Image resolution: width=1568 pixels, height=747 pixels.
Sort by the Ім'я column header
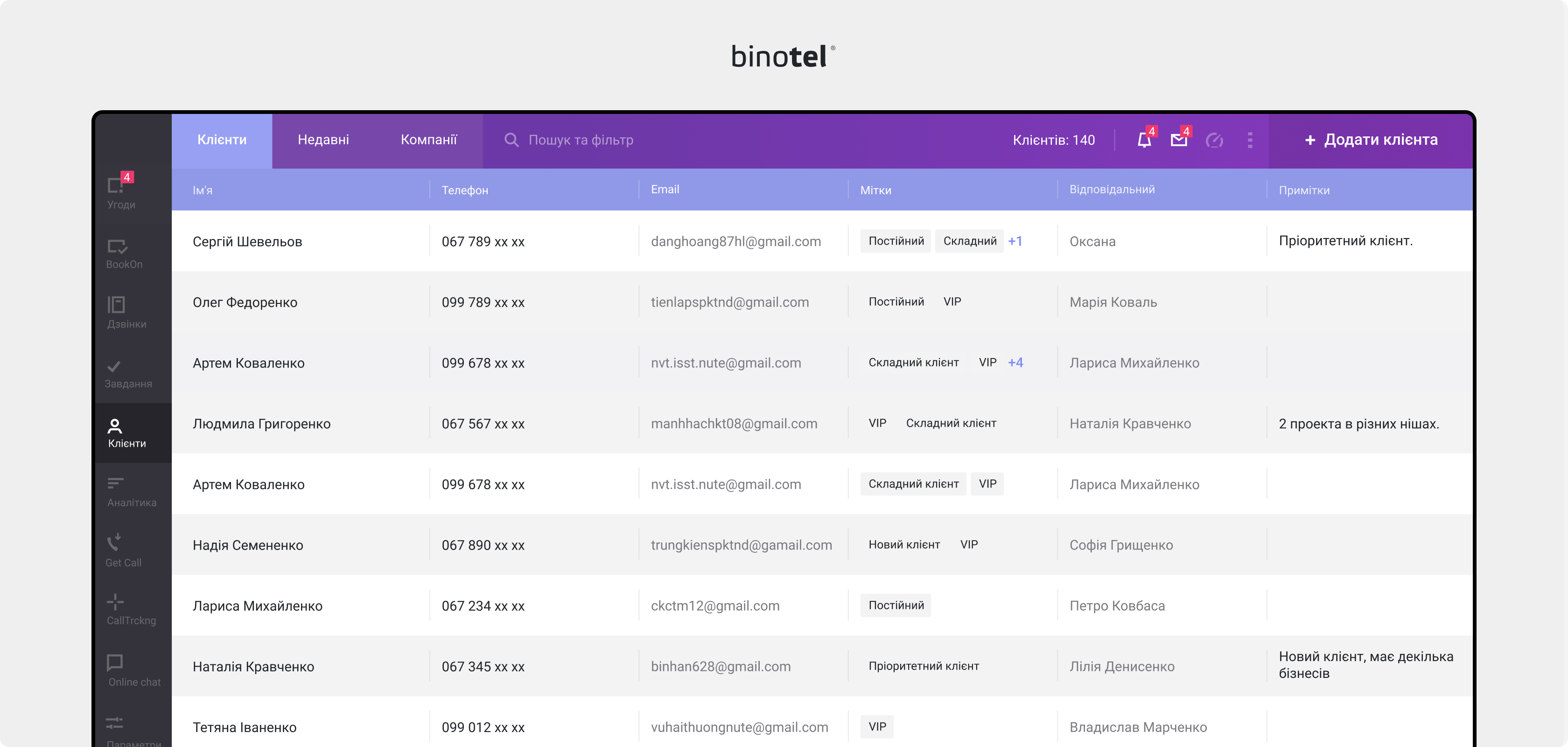click(x=203, y=190)
